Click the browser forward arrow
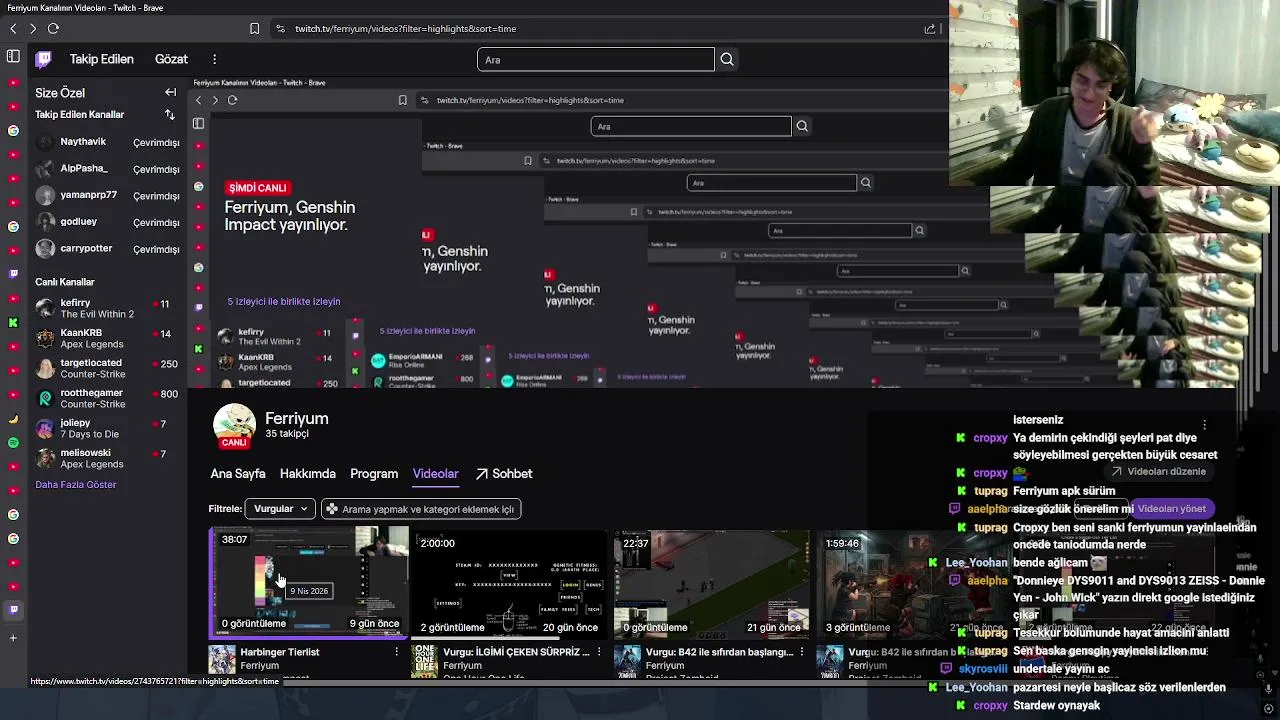Viewport: 1280px width, 720px height. (33, 29)
